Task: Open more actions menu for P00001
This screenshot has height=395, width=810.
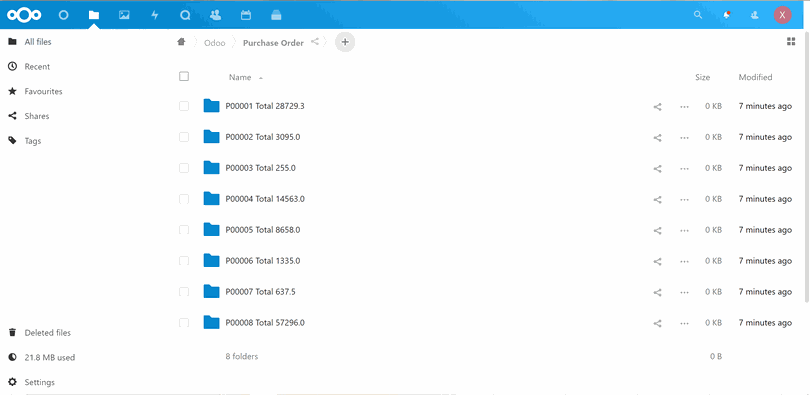Action: click(684, 107)
